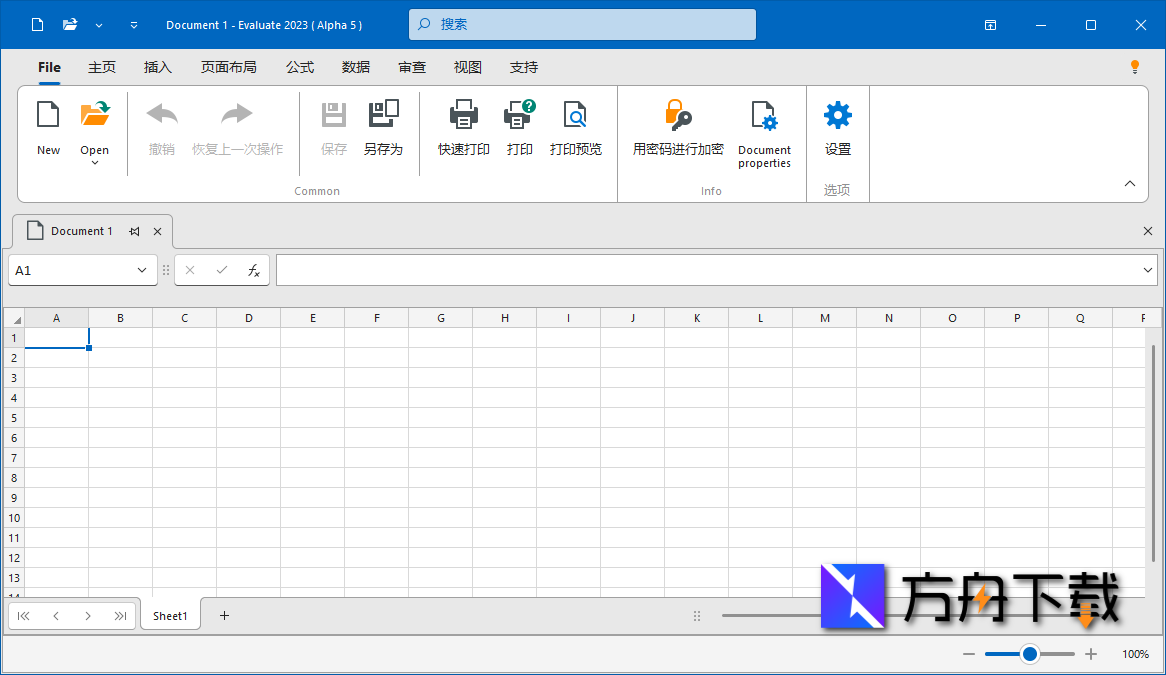The height and width of the screenshot is (675, 1166).
Task: Click the New document button
Action: 48,130
